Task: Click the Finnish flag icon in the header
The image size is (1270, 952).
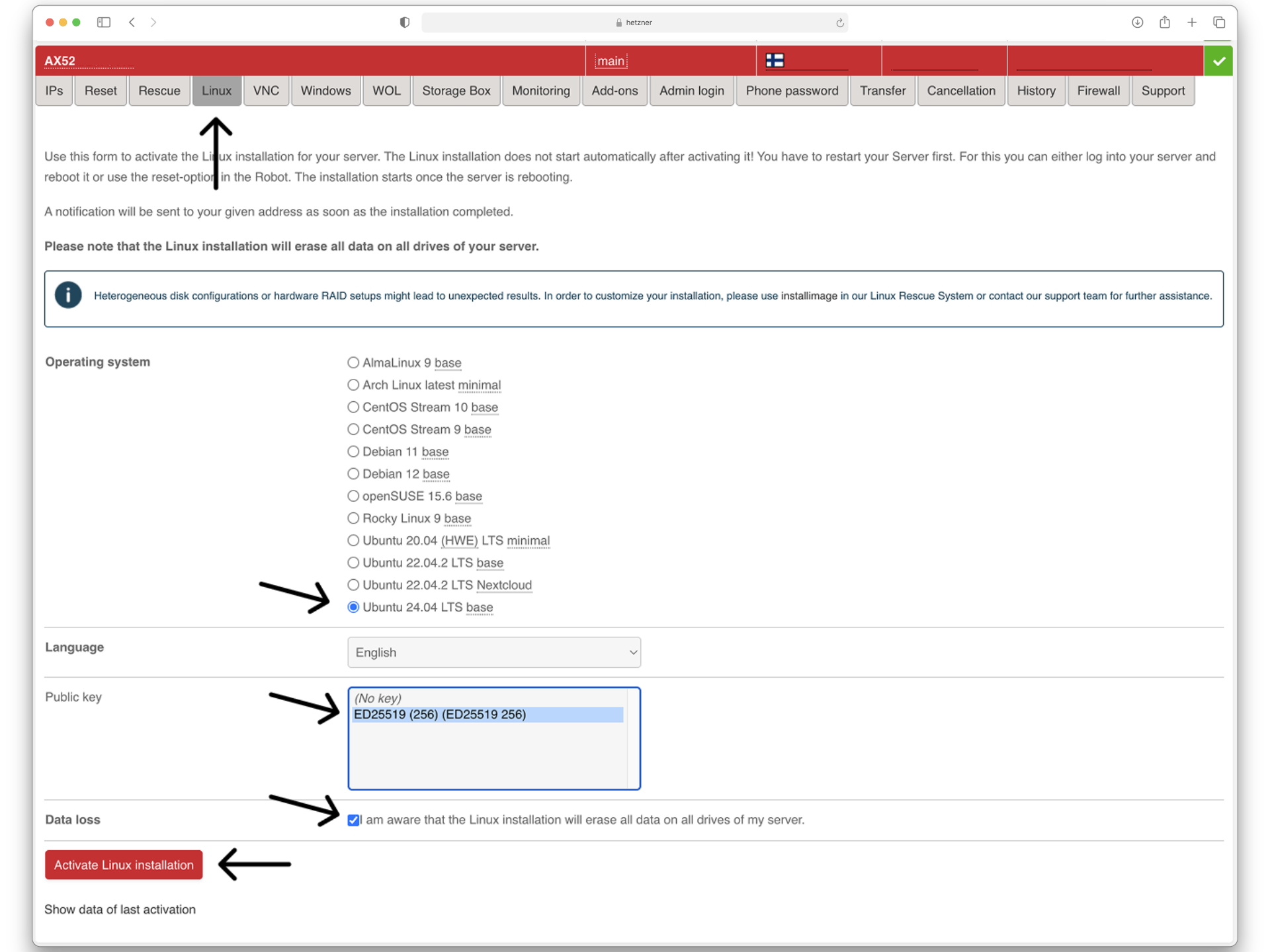Action: click(775, 60)
